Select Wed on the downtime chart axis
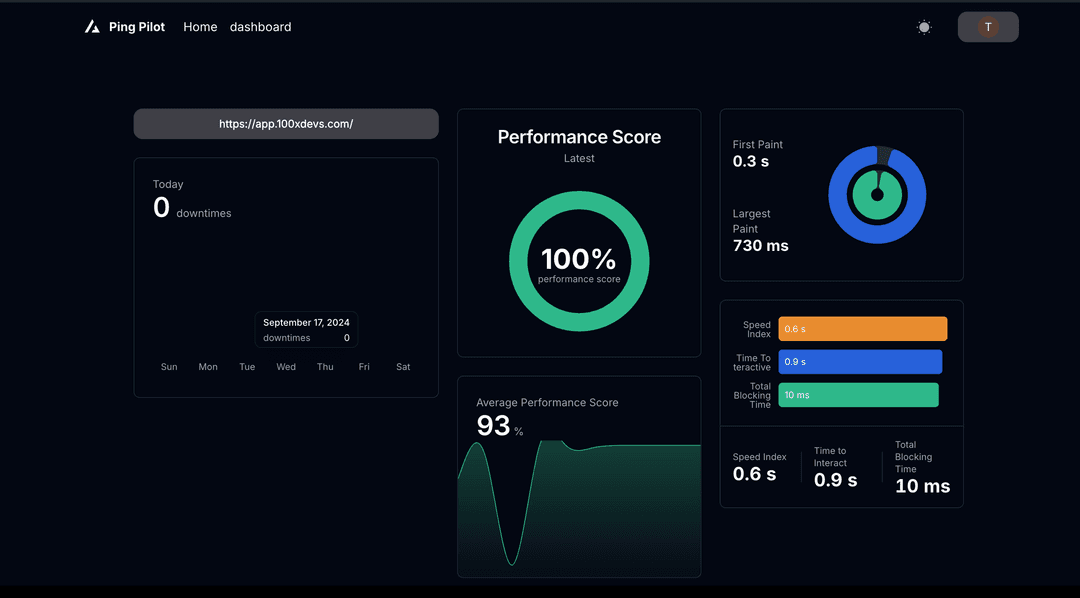1080x598 pixels. point(286,367)
